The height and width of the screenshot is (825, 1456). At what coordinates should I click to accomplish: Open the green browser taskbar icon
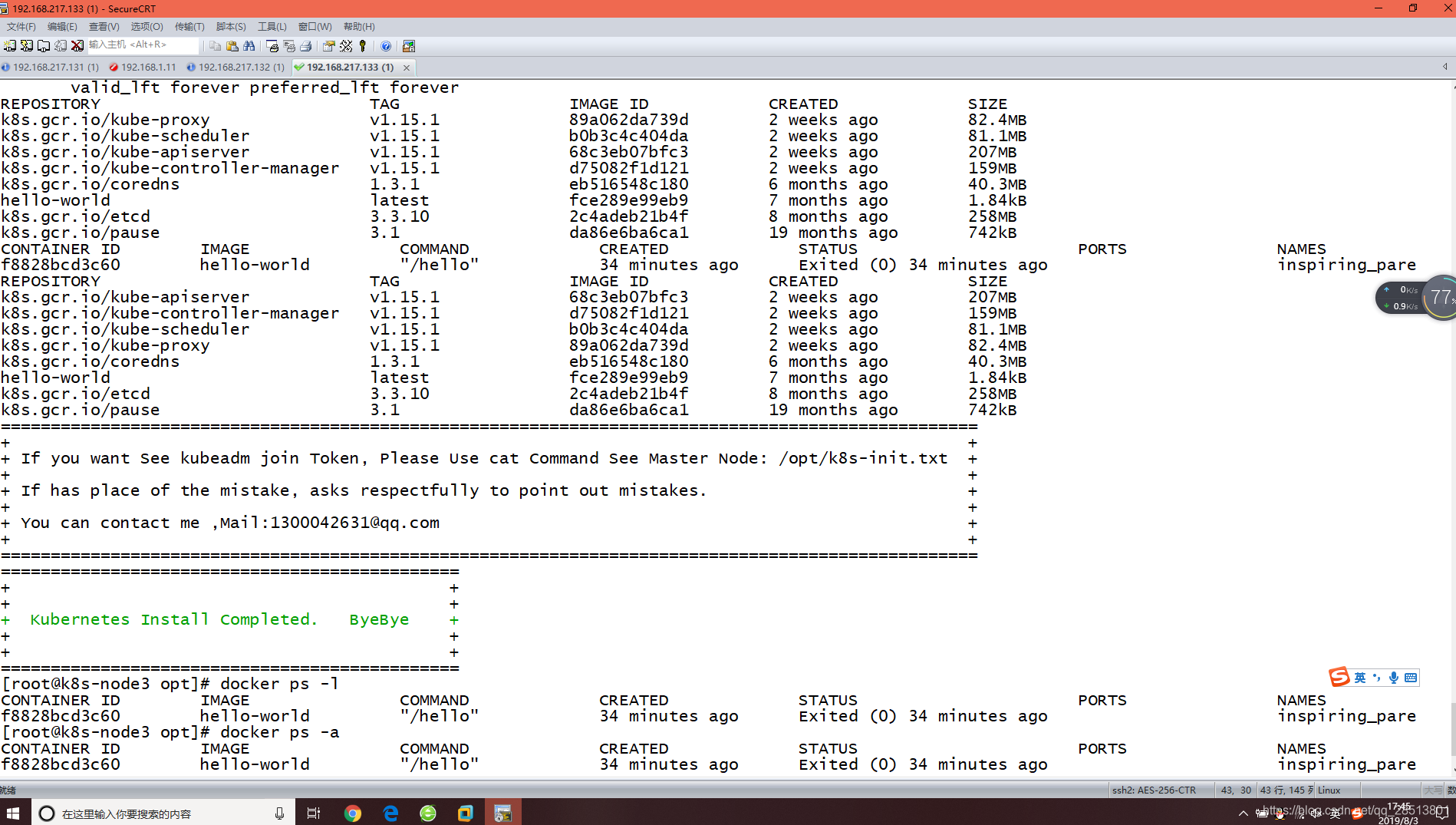click(x=428, y=813)
